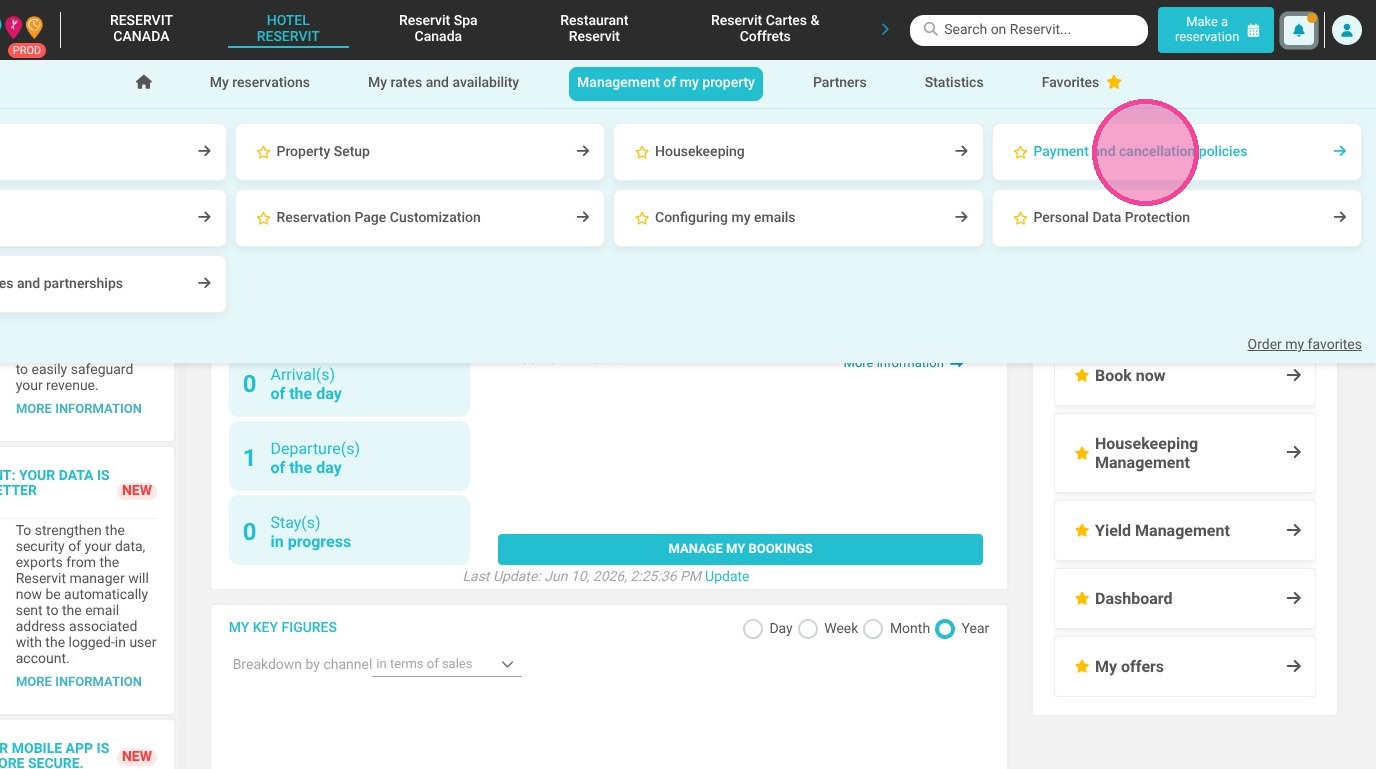Star the Payment and cancellation policies item
1376x769 pixels.
pos(1020,152)
